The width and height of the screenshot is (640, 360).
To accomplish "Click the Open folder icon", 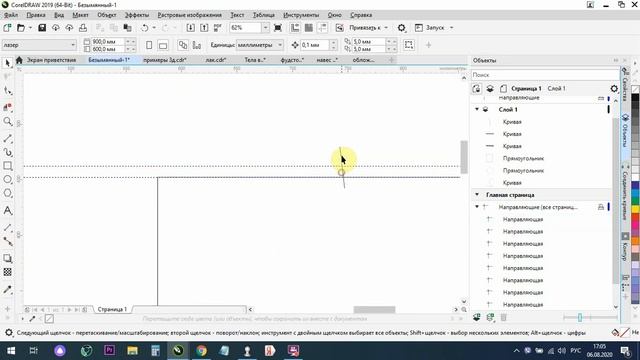I will click(21, 28).
